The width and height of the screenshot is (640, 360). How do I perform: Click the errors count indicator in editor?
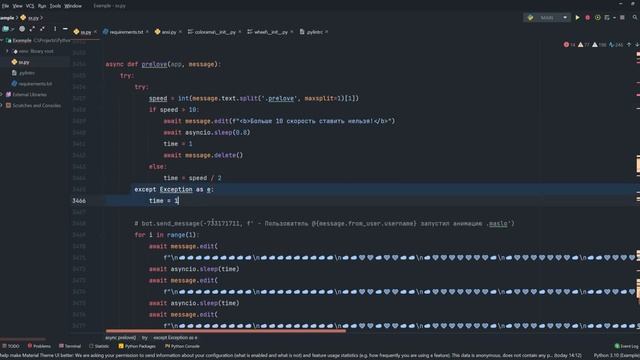pos(569,44)
